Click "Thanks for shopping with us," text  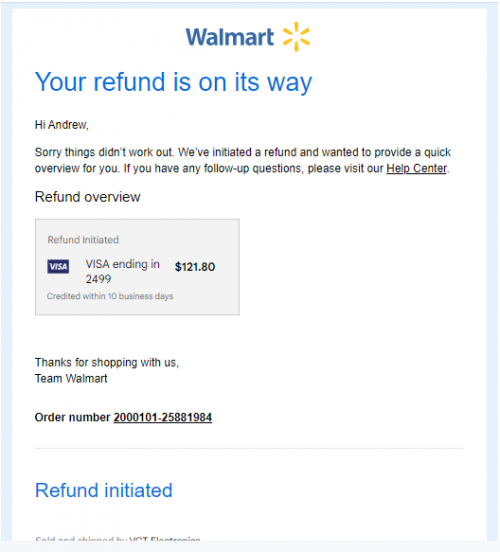point(107,362)
